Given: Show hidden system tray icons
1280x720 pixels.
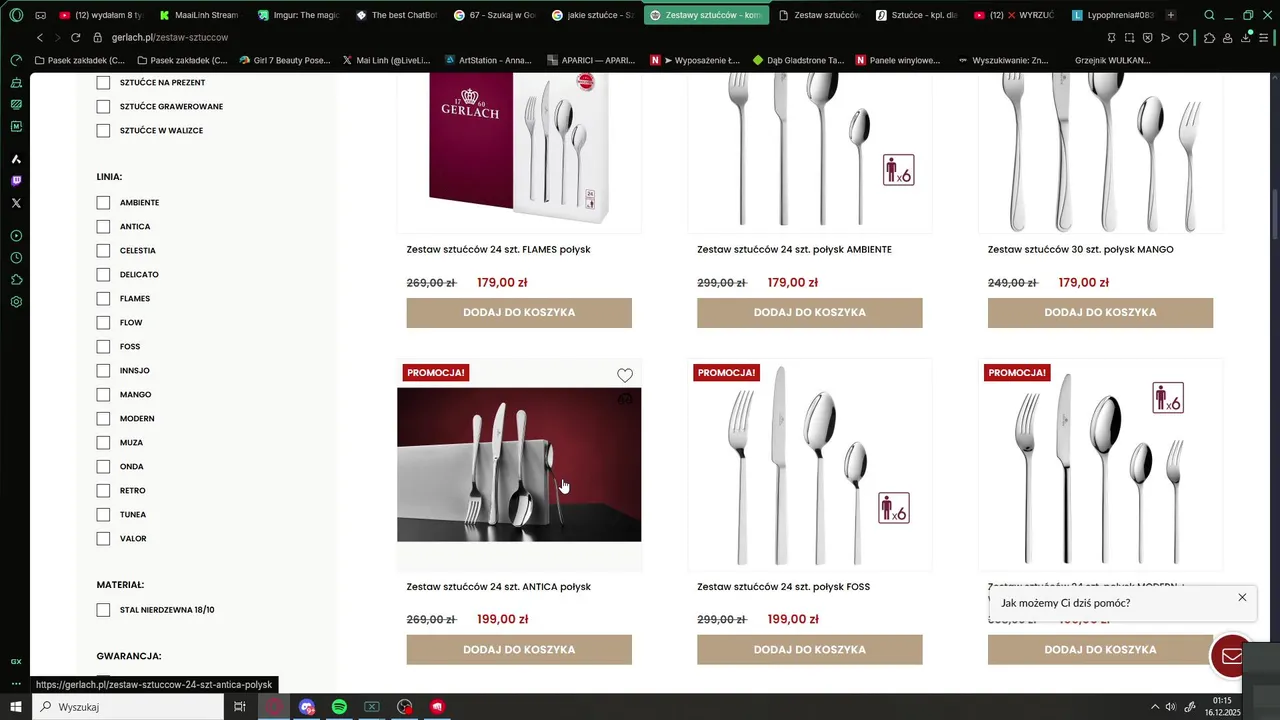Looking at the screenshot, I should (x=1155, y=707).
